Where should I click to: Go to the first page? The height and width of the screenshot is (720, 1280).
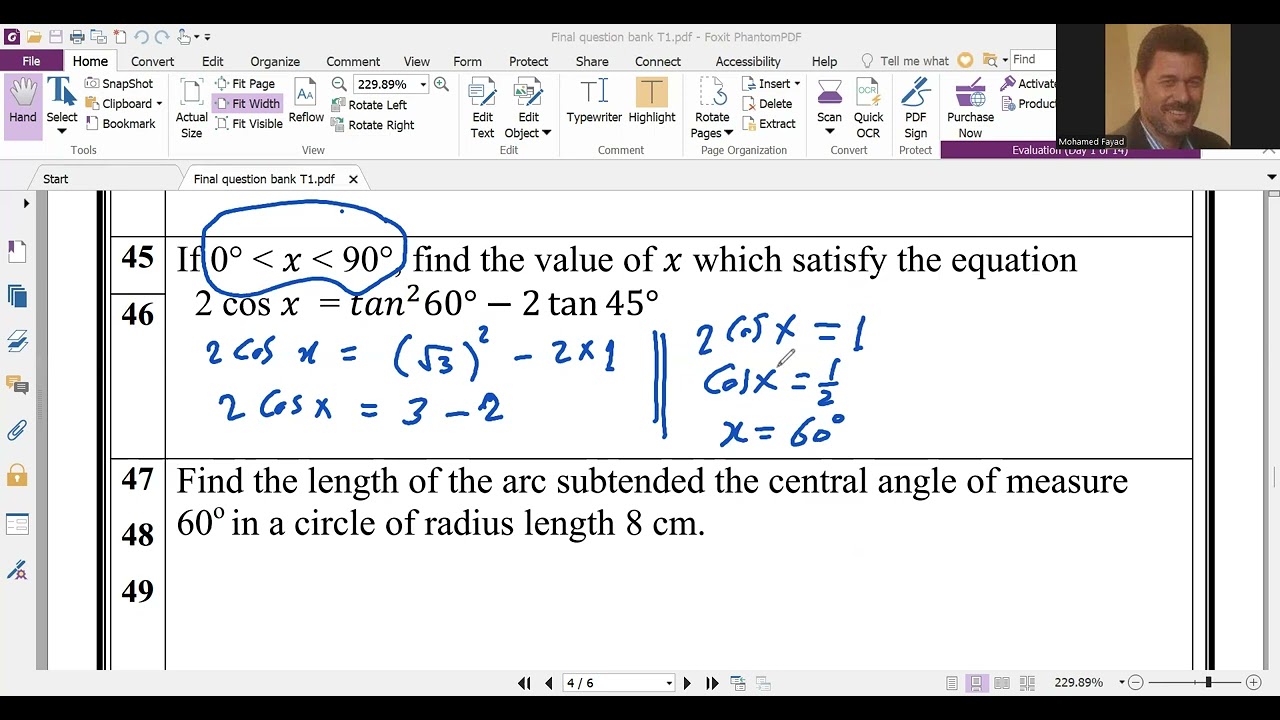[x=524, y=683]
